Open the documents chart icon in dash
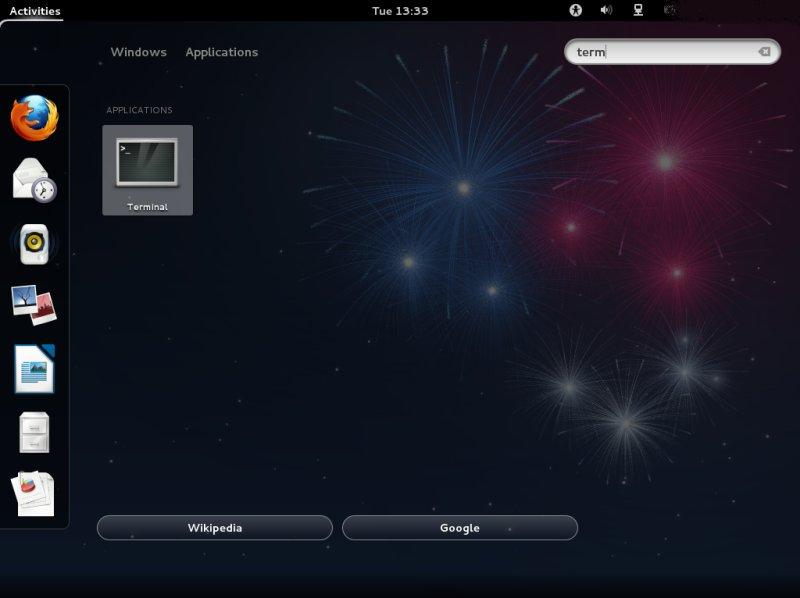800x598 pixels. click(x=35, y=493)
